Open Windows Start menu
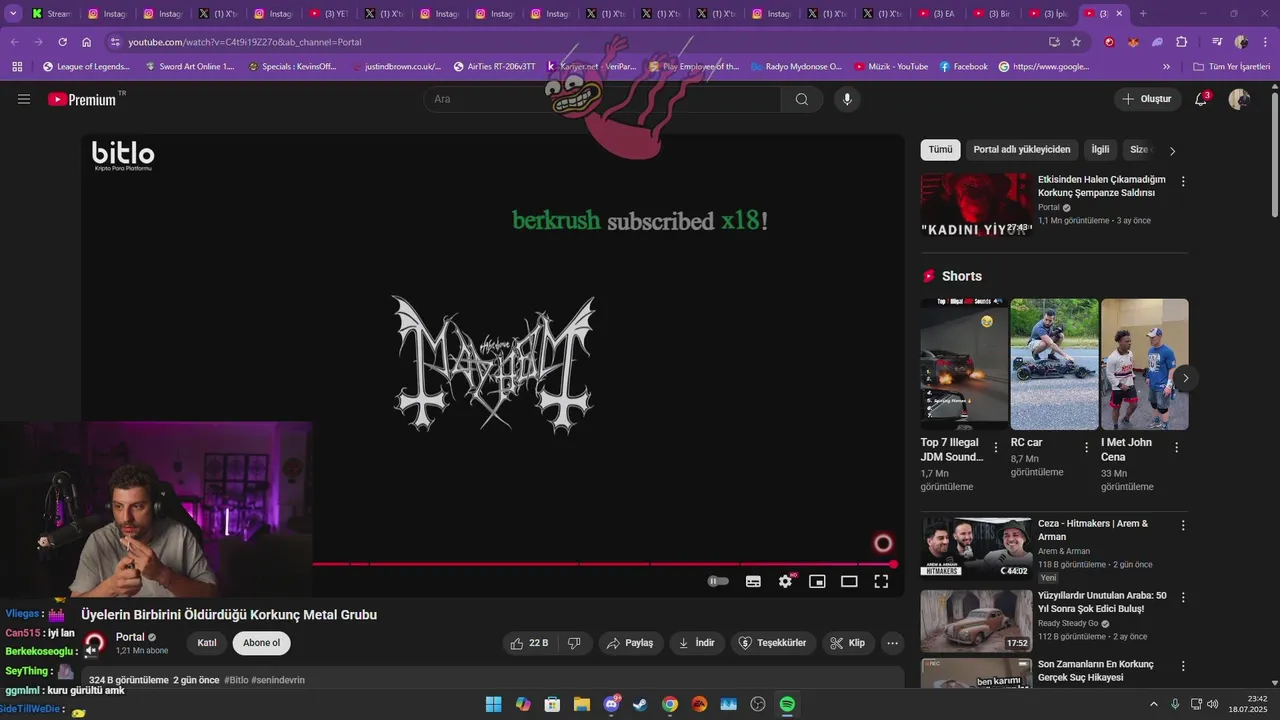This screenshot has height=720, width=1280. [493, 704]
